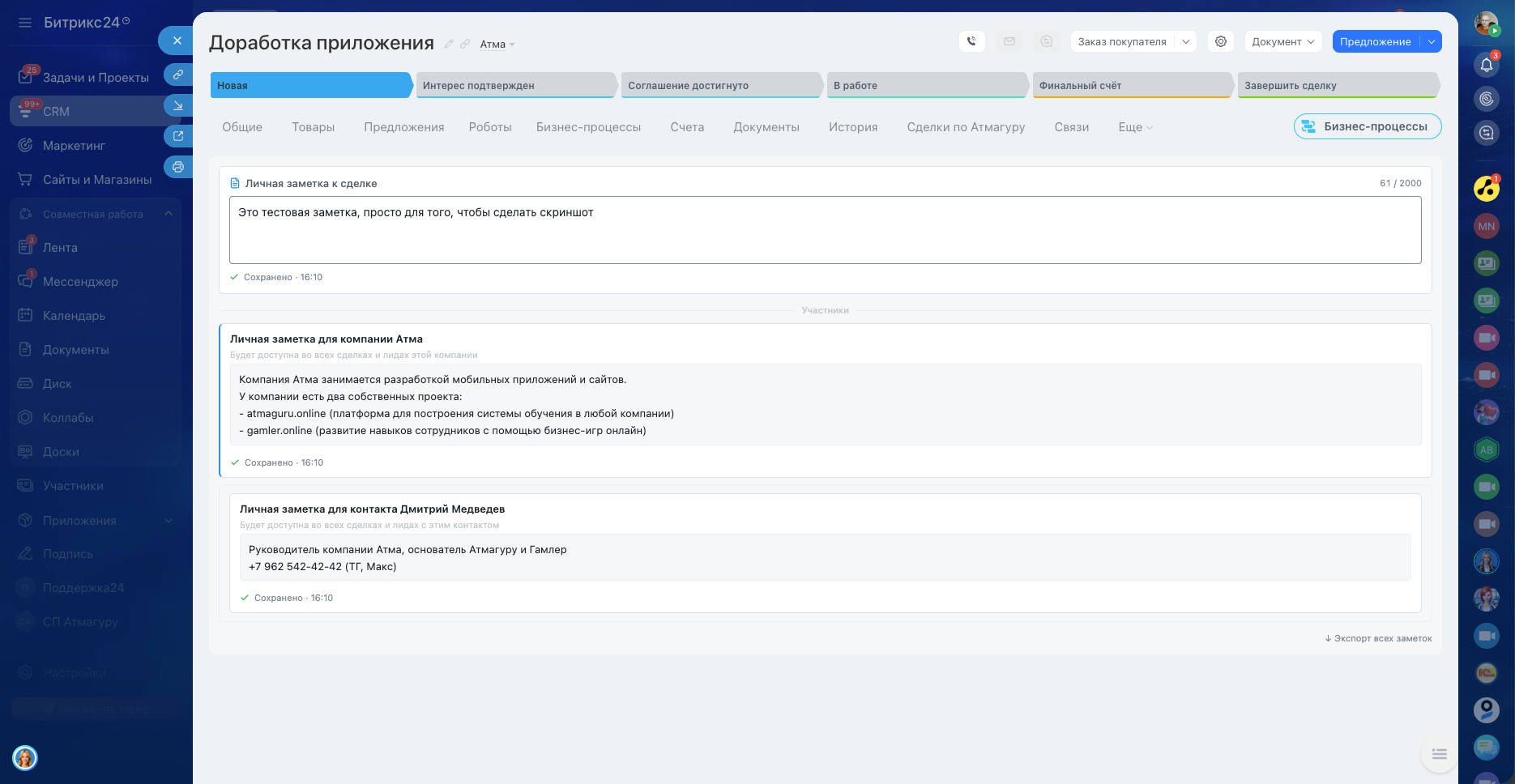Open the settings gear next to Документ

1221,41
